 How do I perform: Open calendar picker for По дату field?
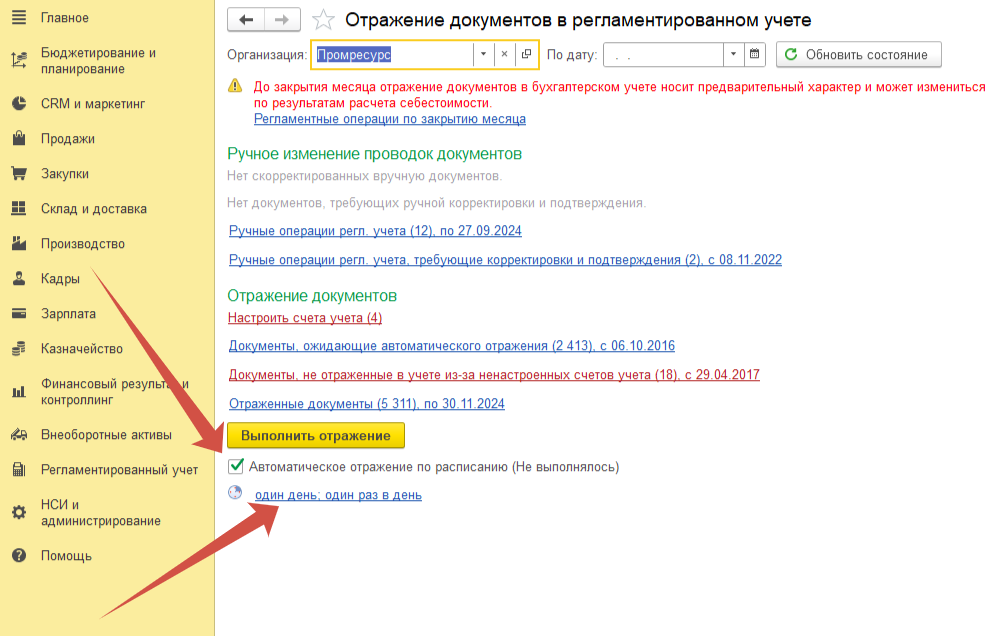755,54
